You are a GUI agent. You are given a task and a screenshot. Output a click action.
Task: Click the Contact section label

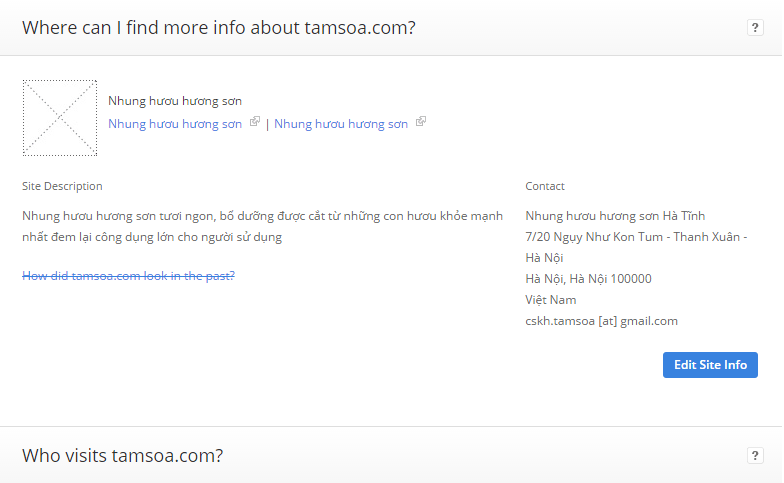(x=544, y=186)
